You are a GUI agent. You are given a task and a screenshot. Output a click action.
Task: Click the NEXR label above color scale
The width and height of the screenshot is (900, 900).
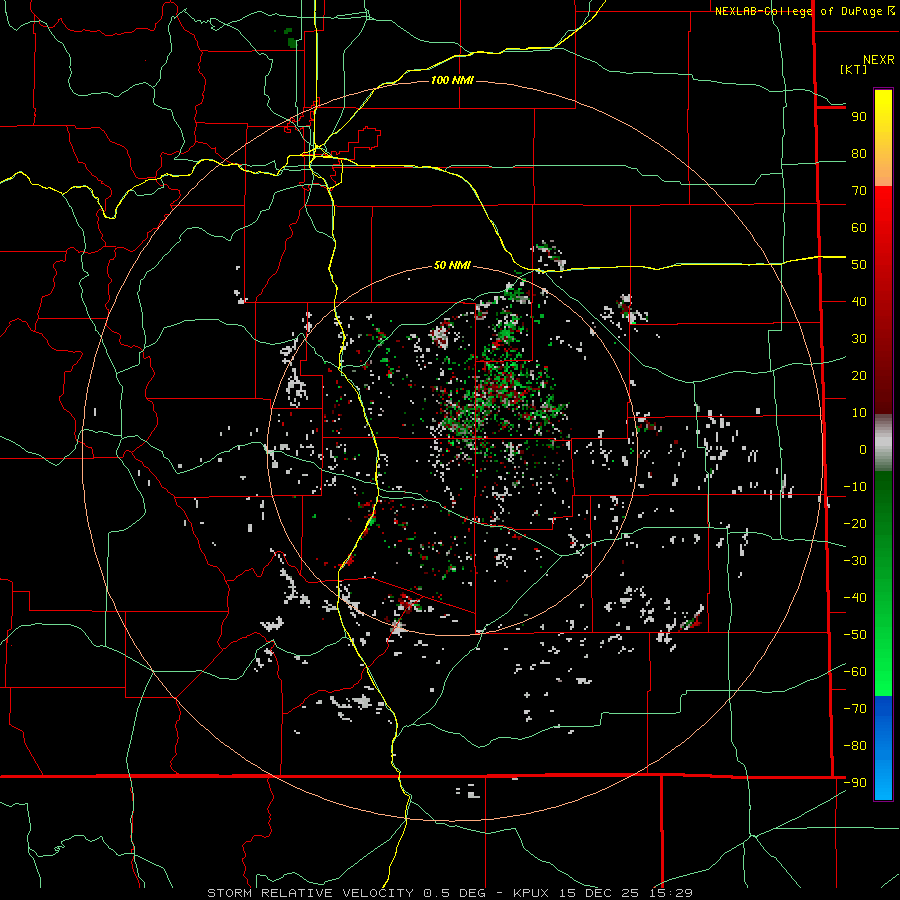(x=878, y=60)
